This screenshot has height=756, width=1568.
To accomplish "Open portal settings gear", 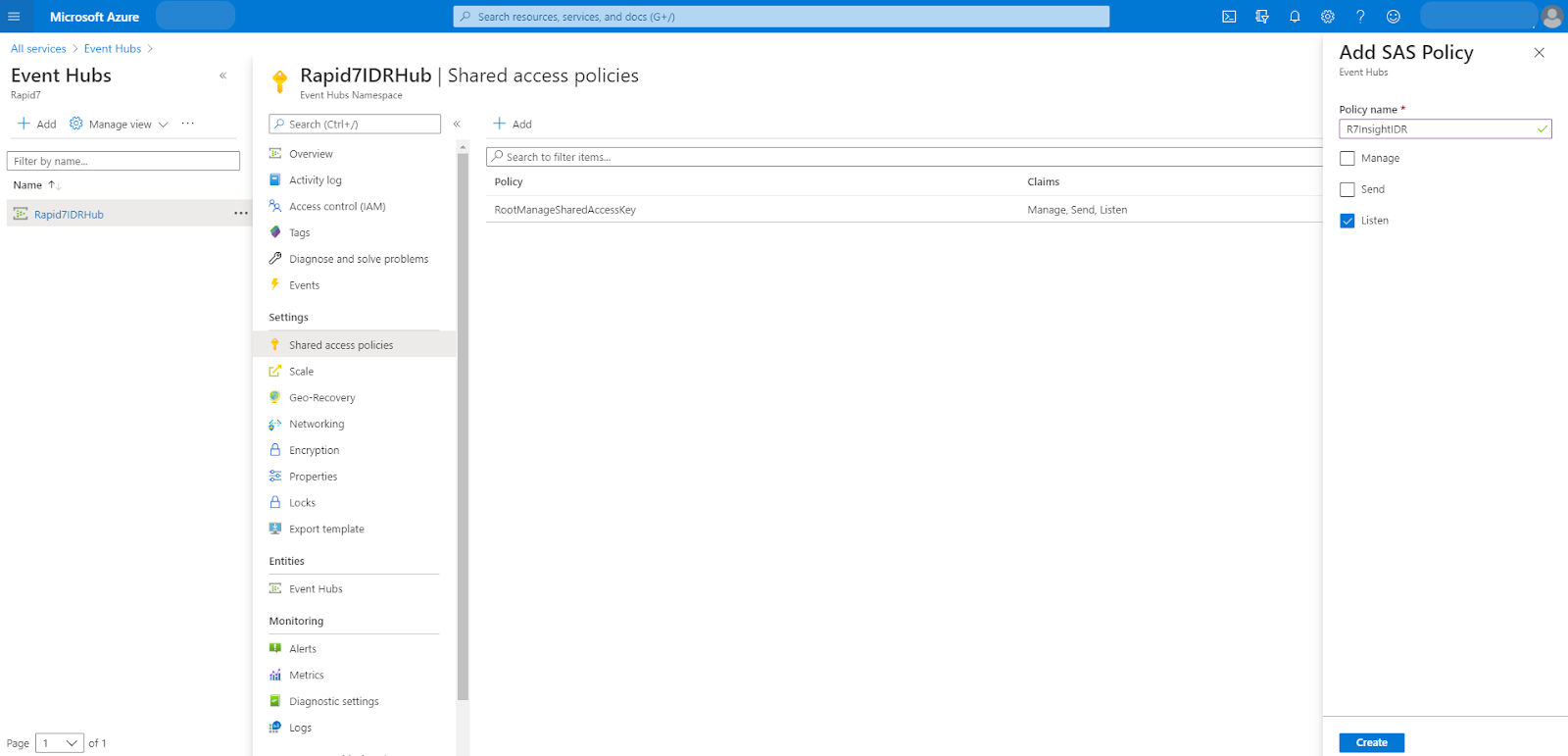I will 1328,17.
